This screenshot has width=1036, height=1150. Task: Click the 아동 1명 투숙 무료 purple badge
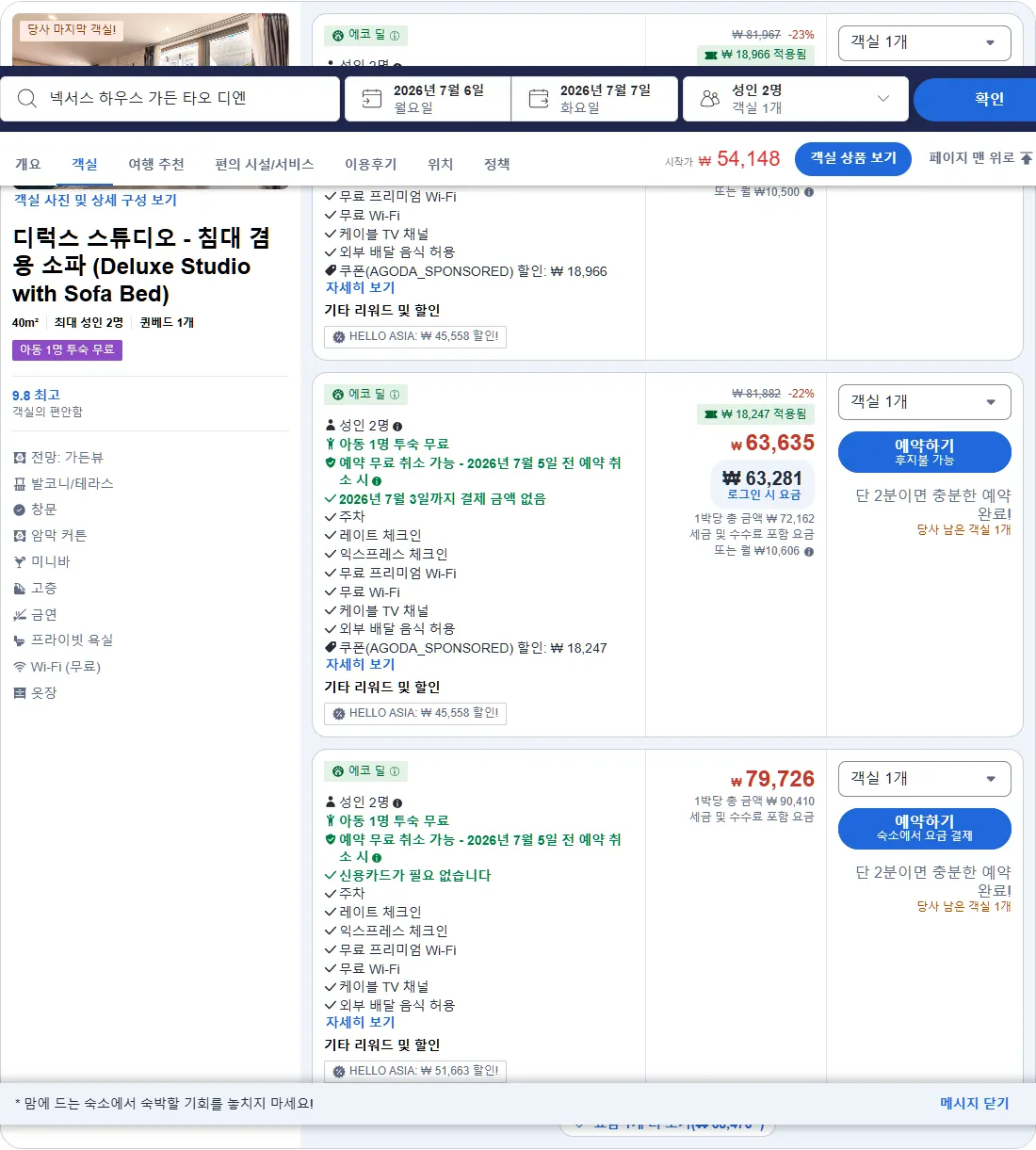click(67, 349)
